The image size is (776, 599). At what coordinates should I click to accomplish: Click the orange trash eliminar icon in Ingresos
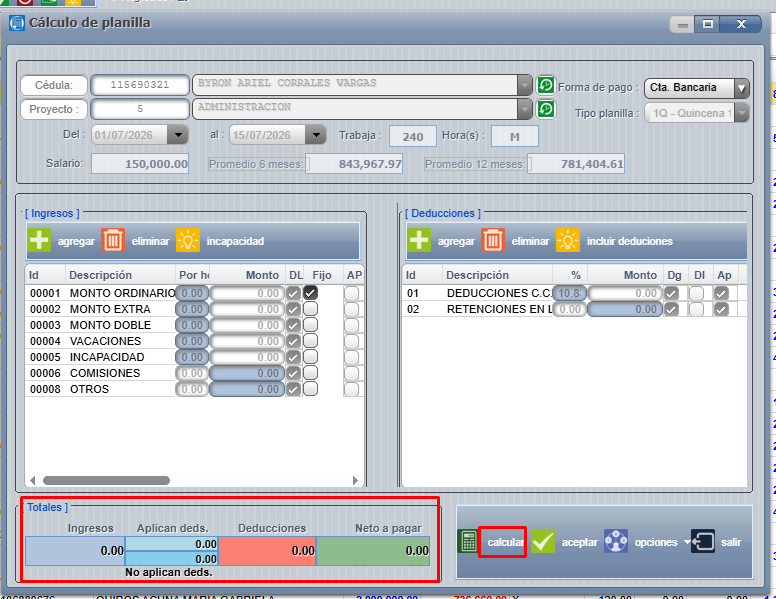coord(113,241)
